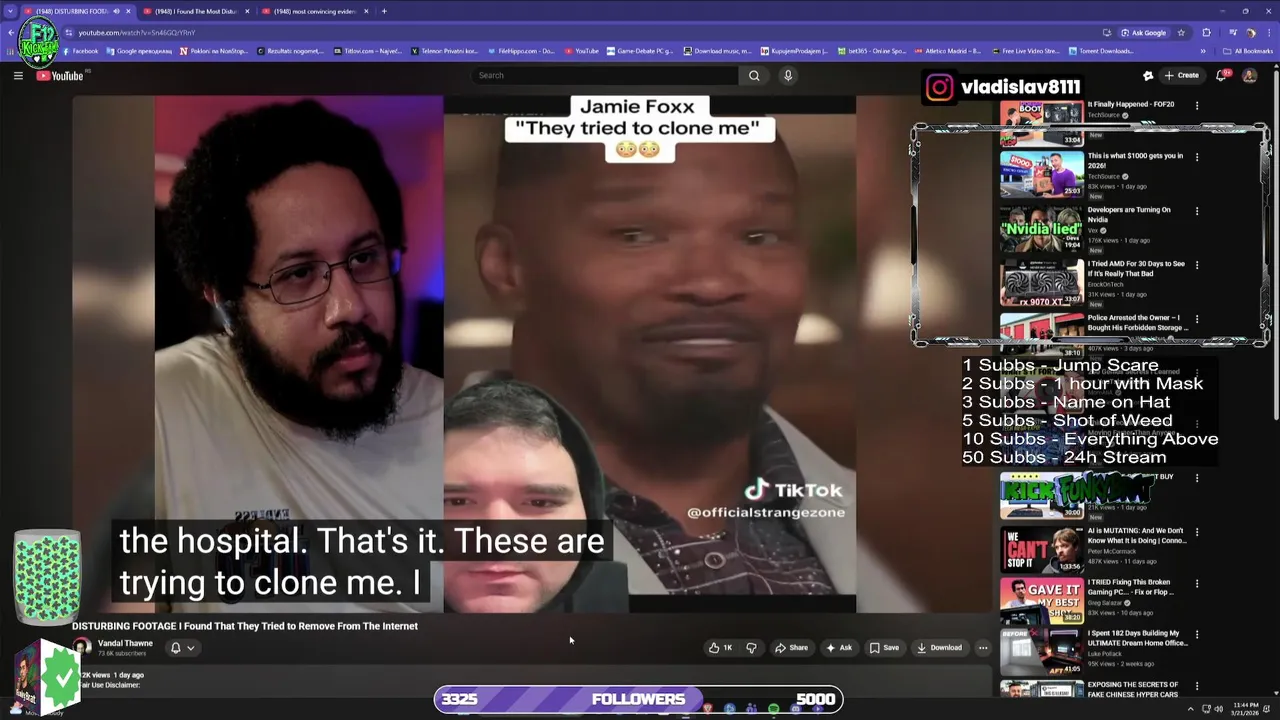Open 'GAVE IT MY BEST SHOT' video thumbnail
Screen dimensions: 1280x720
1041,600
